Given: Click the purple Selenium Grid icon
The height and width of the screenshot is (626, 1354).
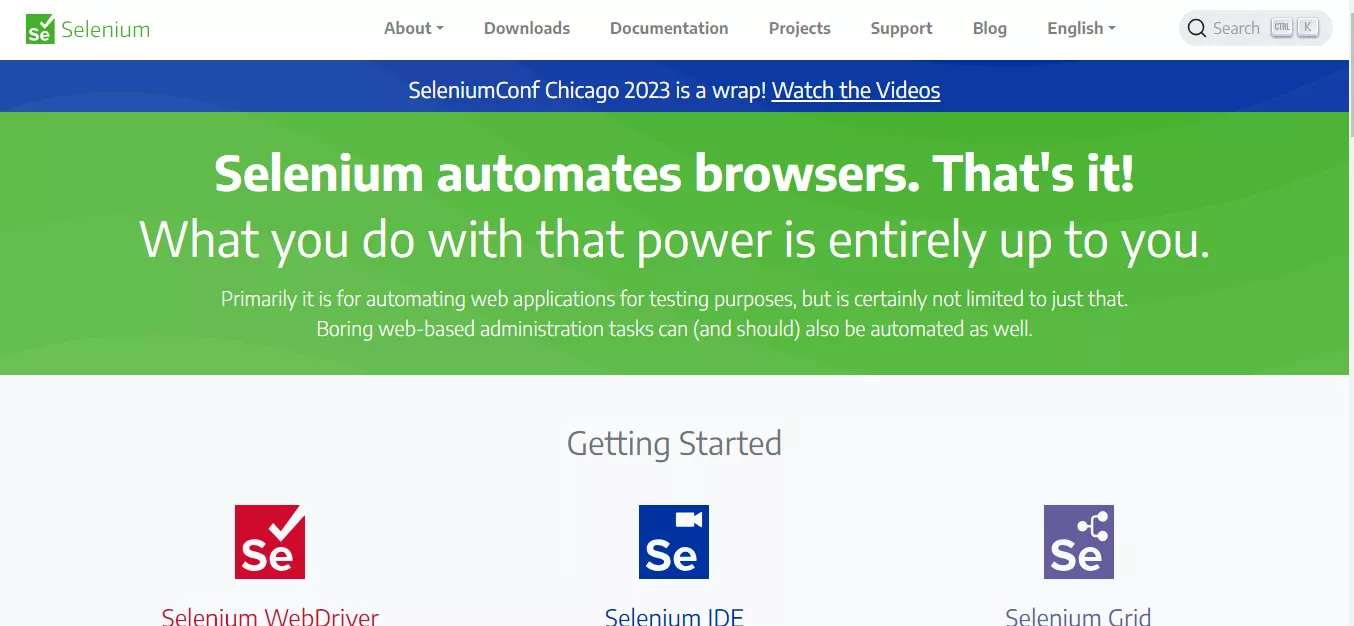Looking at the screenshot, I should pos(1078,542).
